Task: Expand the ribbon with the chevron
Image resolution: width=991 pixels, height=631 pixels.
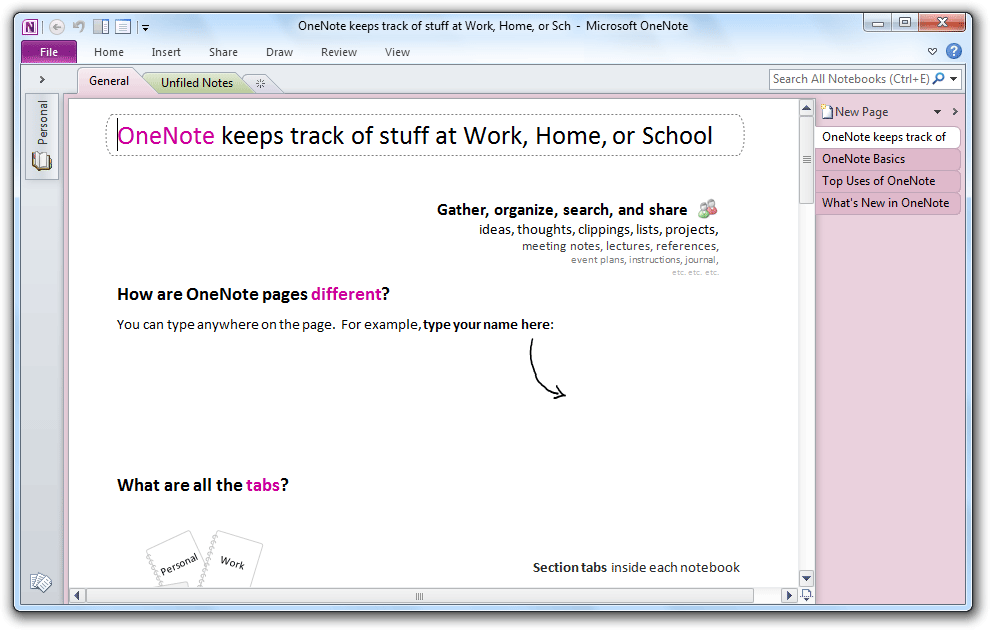Action: pos(932,51)
